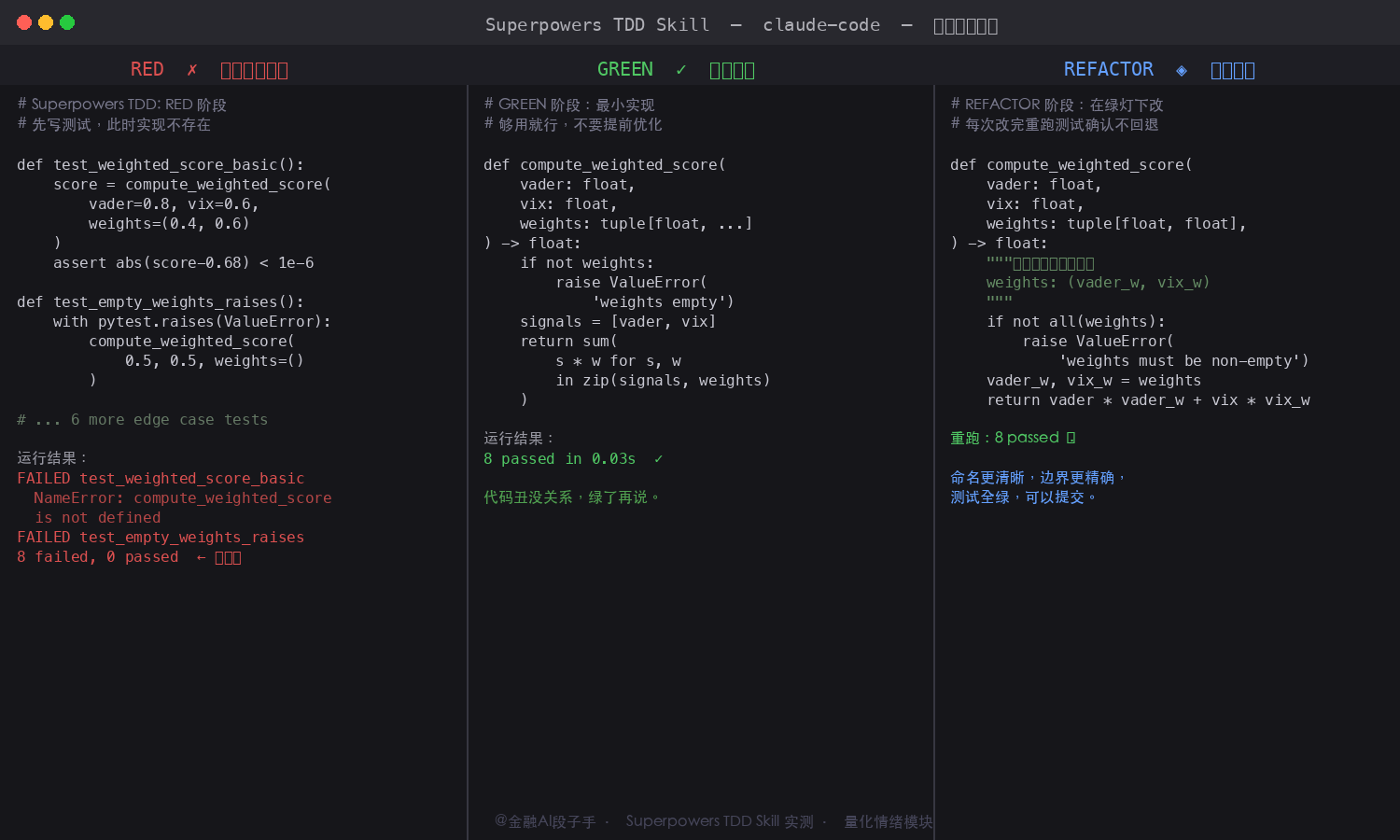Click the line 'weights: tuple[float, float],'

click(1116, 224)
